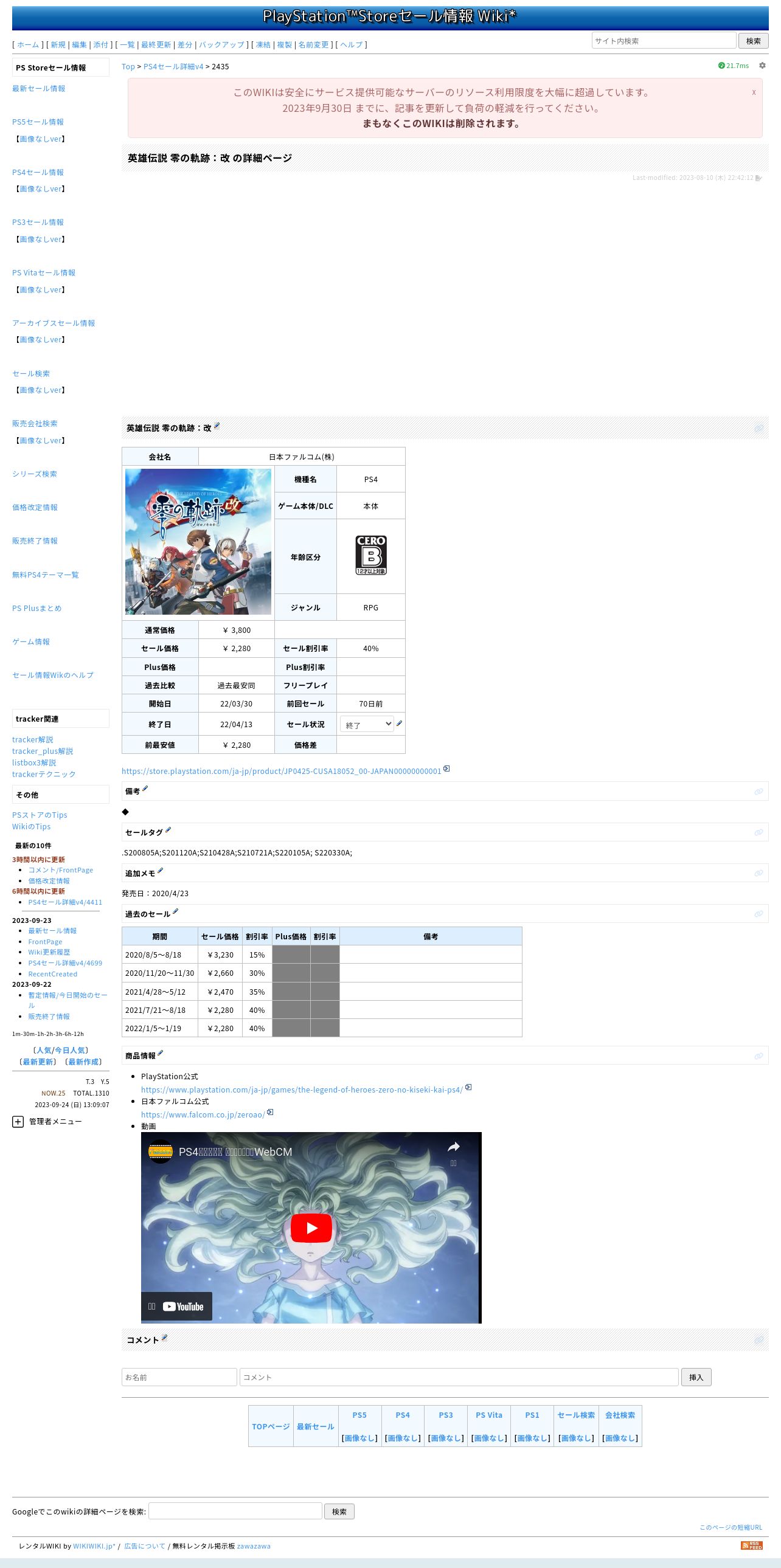
Task: Open 最新セール情報 in sidebar
Action: click(x=38, y=88)
